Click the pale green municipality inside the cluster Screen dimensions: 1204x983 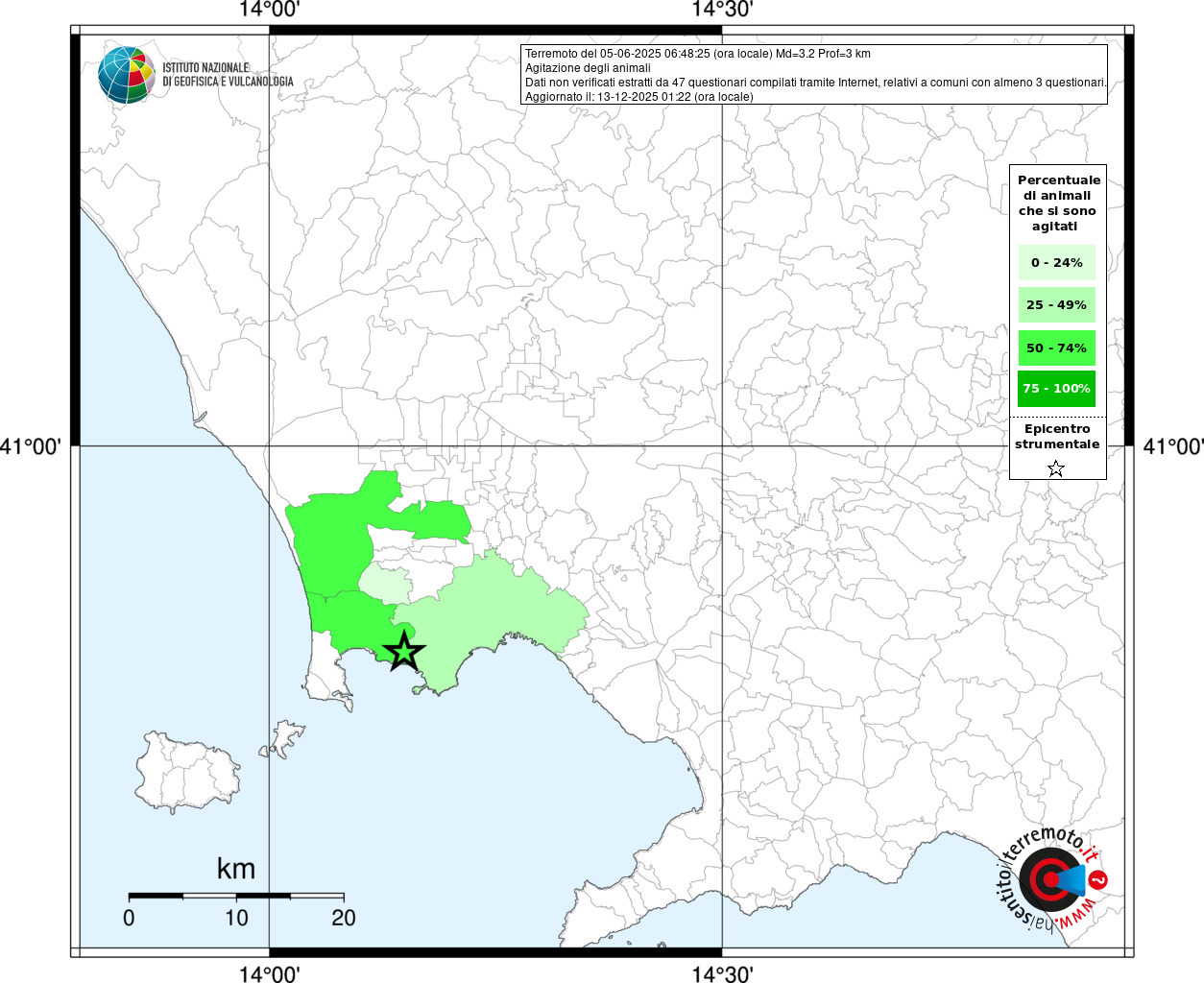385,585
